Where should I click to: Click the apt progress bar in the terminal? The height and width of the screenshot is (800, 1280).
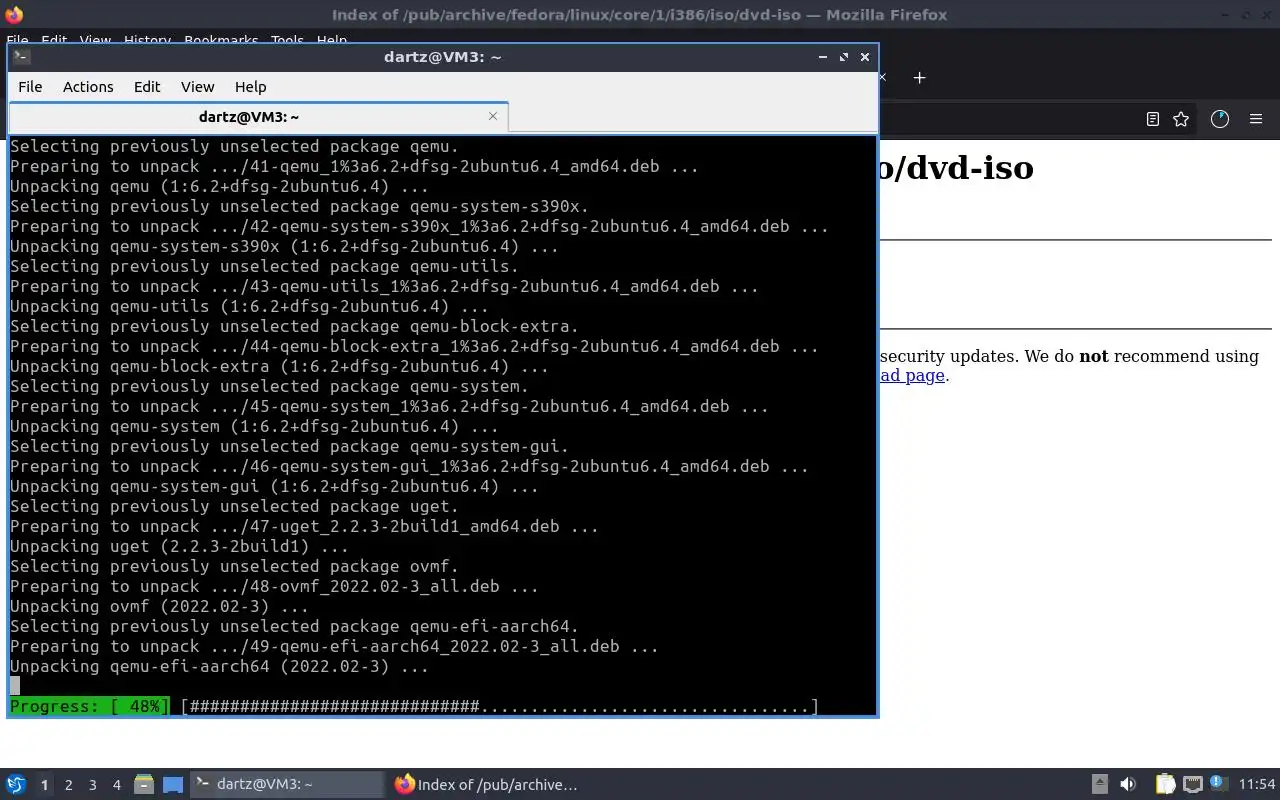(x=499, y=707)
